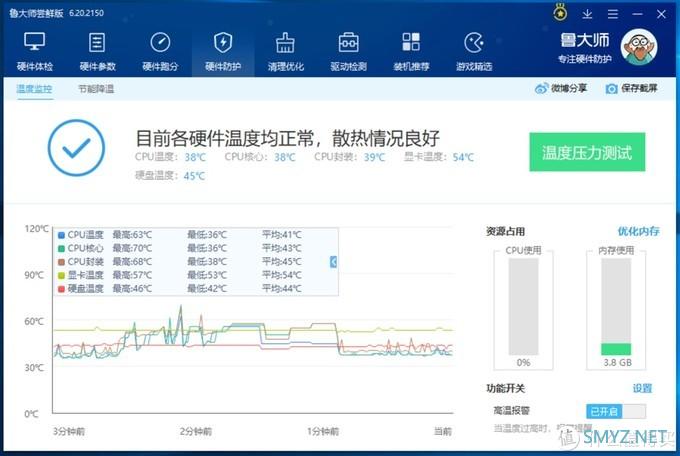
Task: Click 最低:53℃ value in 显卡温度 row
Action: [207, 275]
